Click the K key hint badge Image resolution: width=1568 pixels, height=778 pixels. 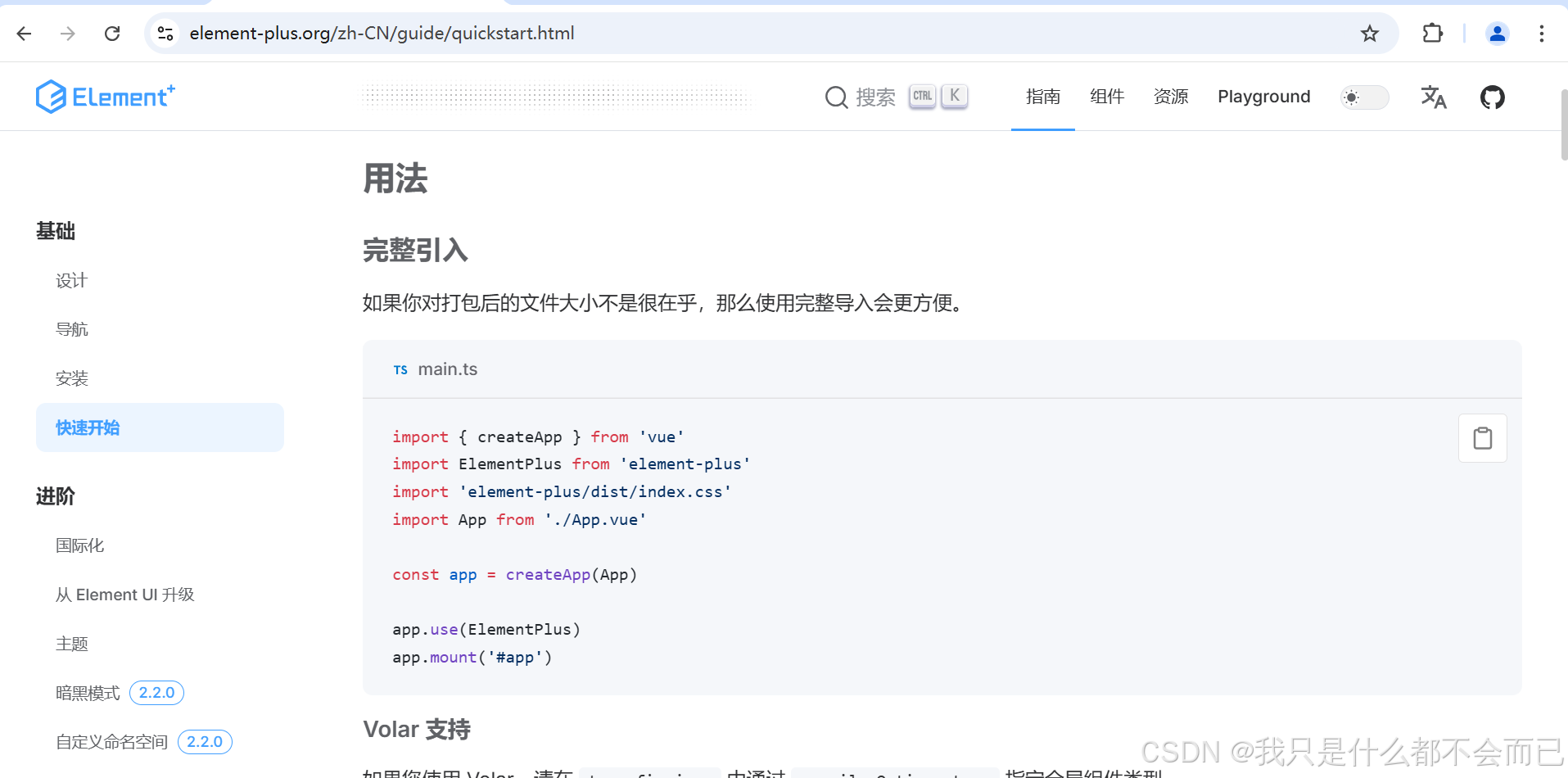955,96
